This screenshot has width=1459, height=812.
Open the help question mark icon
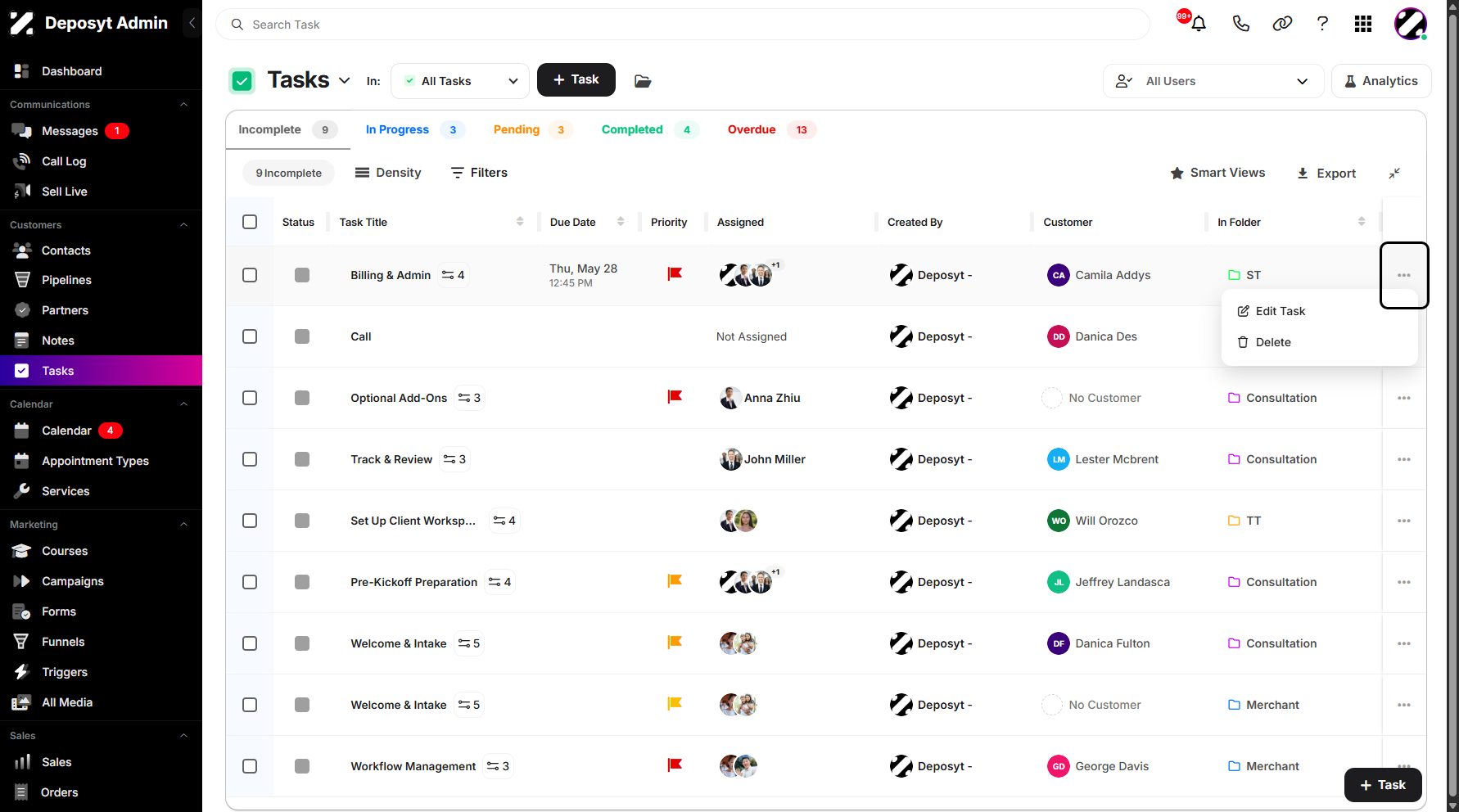click(1322, 24)
